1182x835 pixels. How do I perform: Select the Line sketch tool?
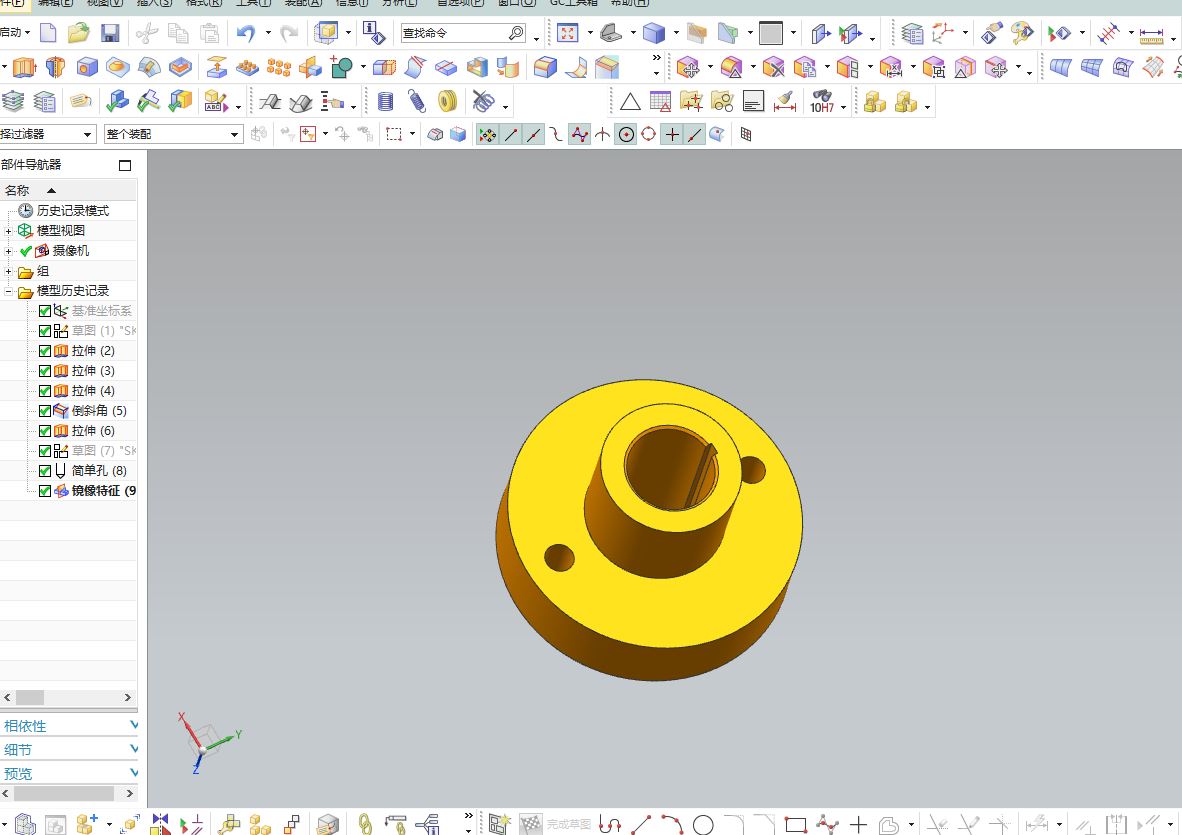click(640, 824)
